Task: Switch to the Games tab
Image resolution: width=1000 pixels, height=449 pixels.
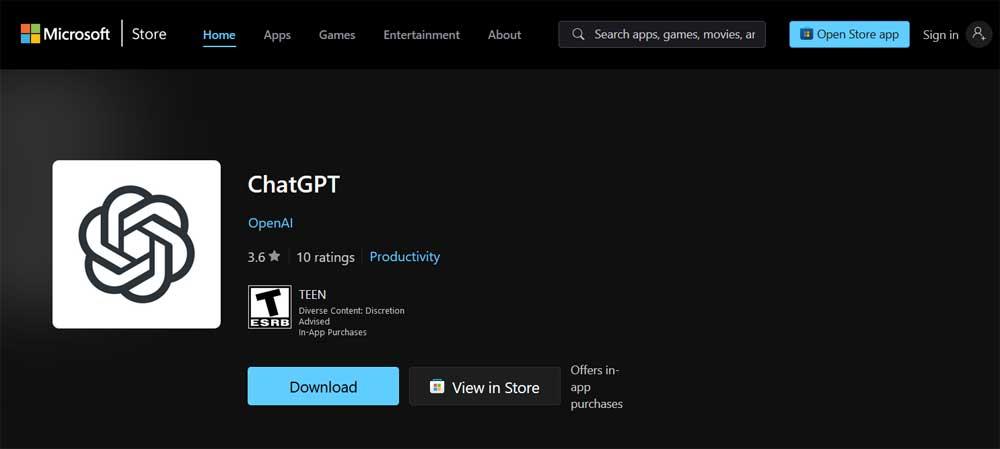Action: (337, 35)
